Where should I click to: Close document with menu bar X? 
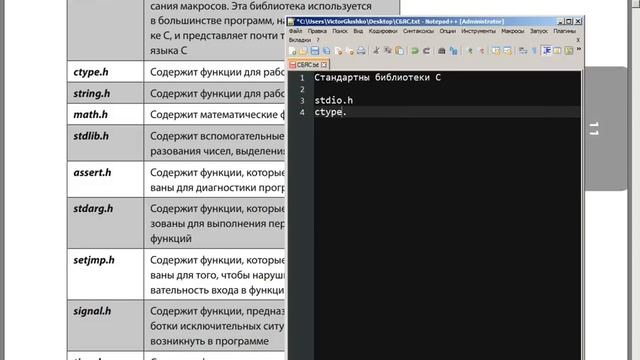click(578, 40)
